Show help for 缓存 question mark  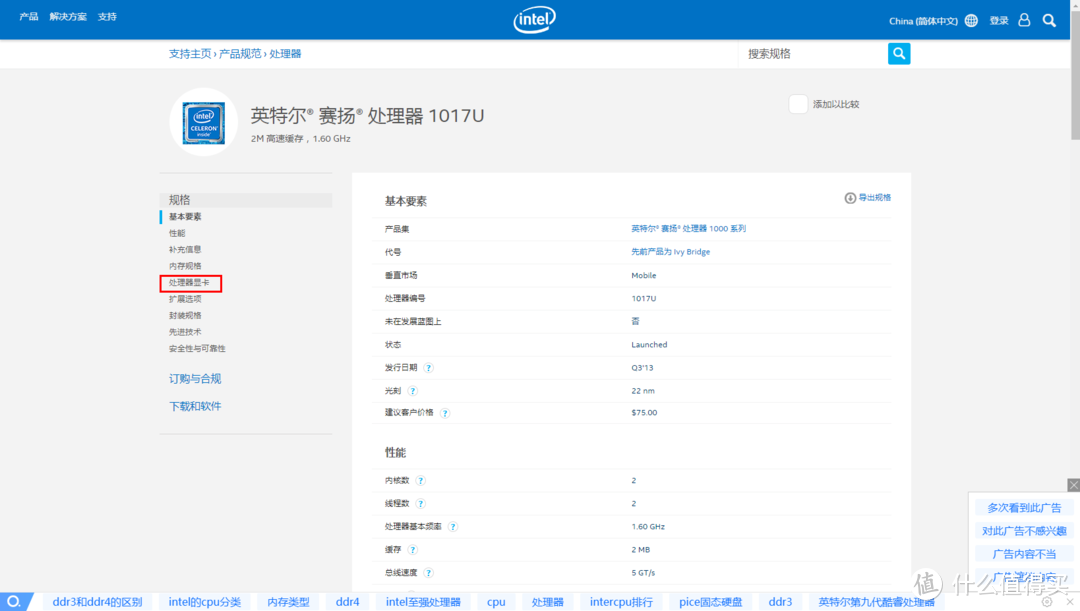coord(413,550)
